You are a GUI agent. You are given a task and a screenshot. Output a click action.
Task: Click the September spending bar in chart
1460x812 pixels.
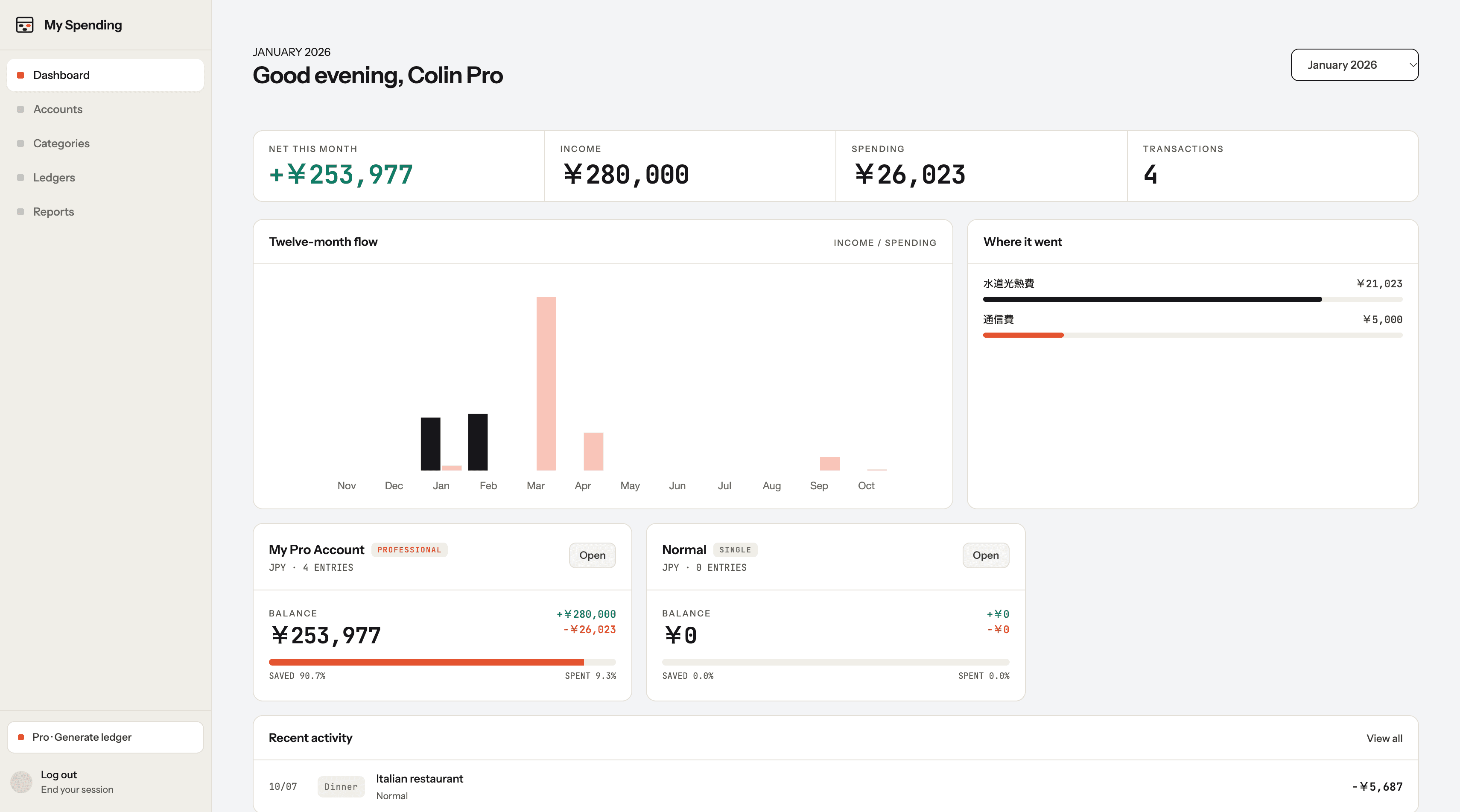point(829,464)
